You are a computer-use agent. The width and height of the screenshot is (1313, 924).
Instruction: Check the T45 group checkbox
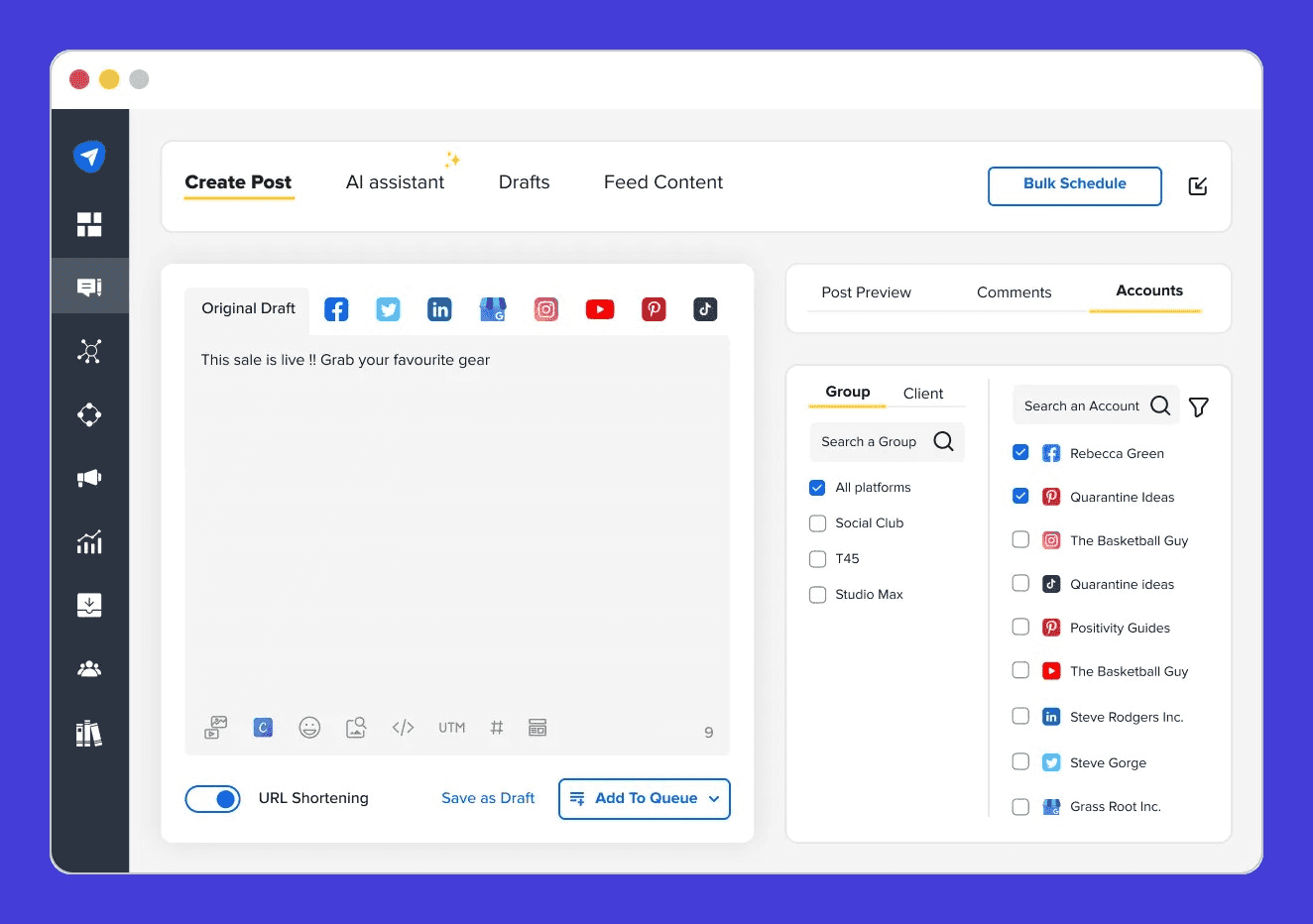(817, 559)
